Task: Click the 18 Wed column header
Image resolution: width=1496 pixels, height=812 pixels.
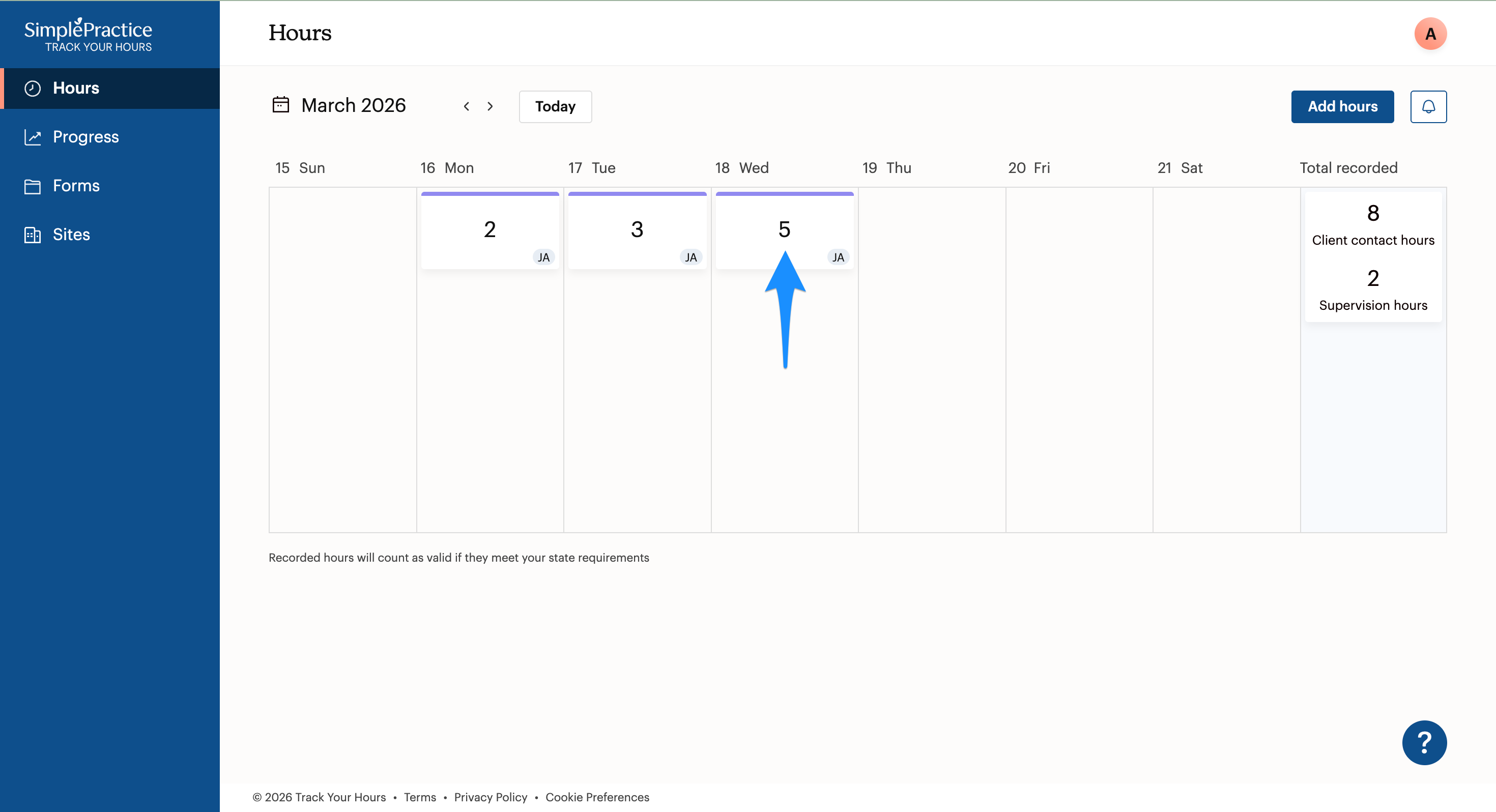Action: 741,168
